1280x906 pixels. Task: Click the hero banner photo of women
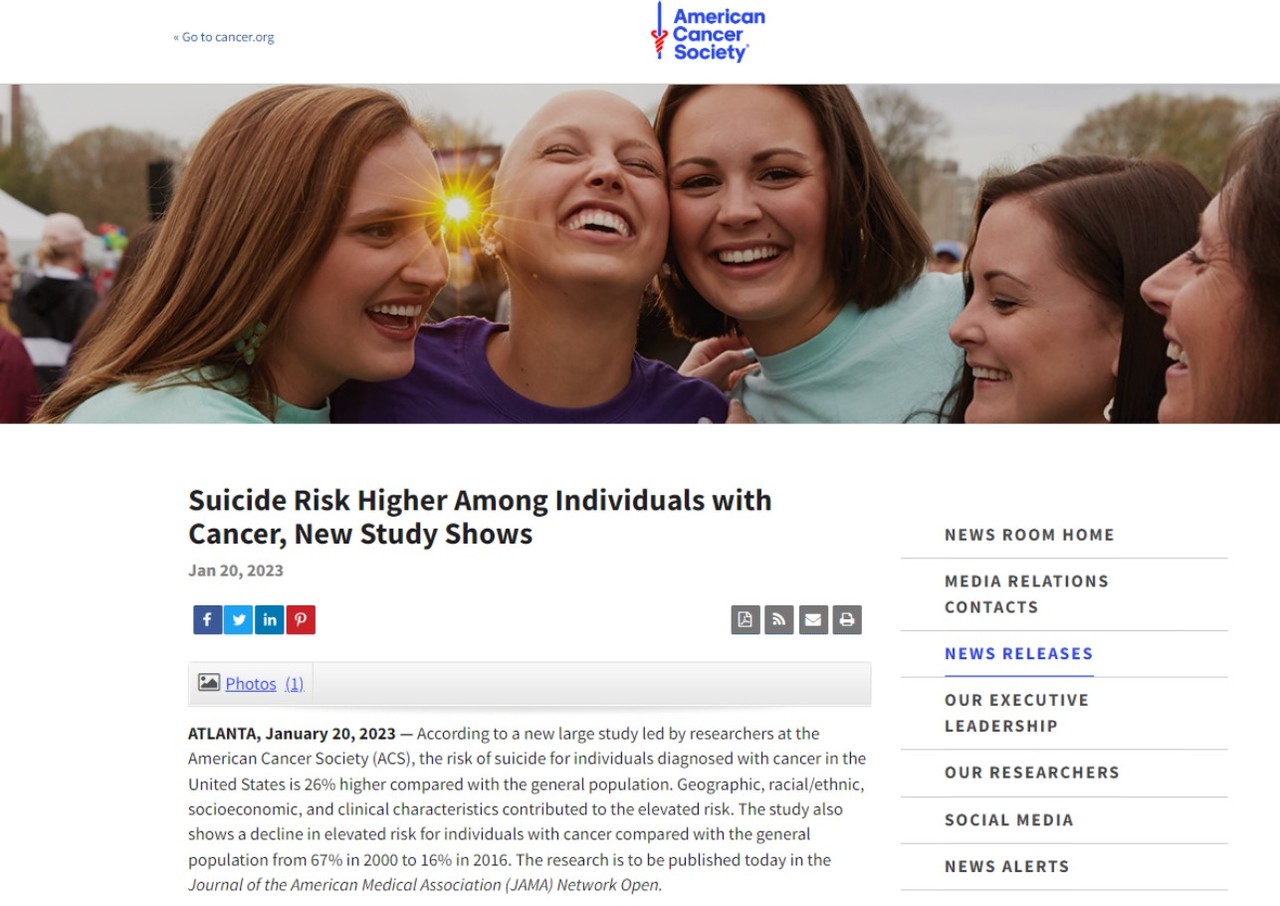(640, 254)
